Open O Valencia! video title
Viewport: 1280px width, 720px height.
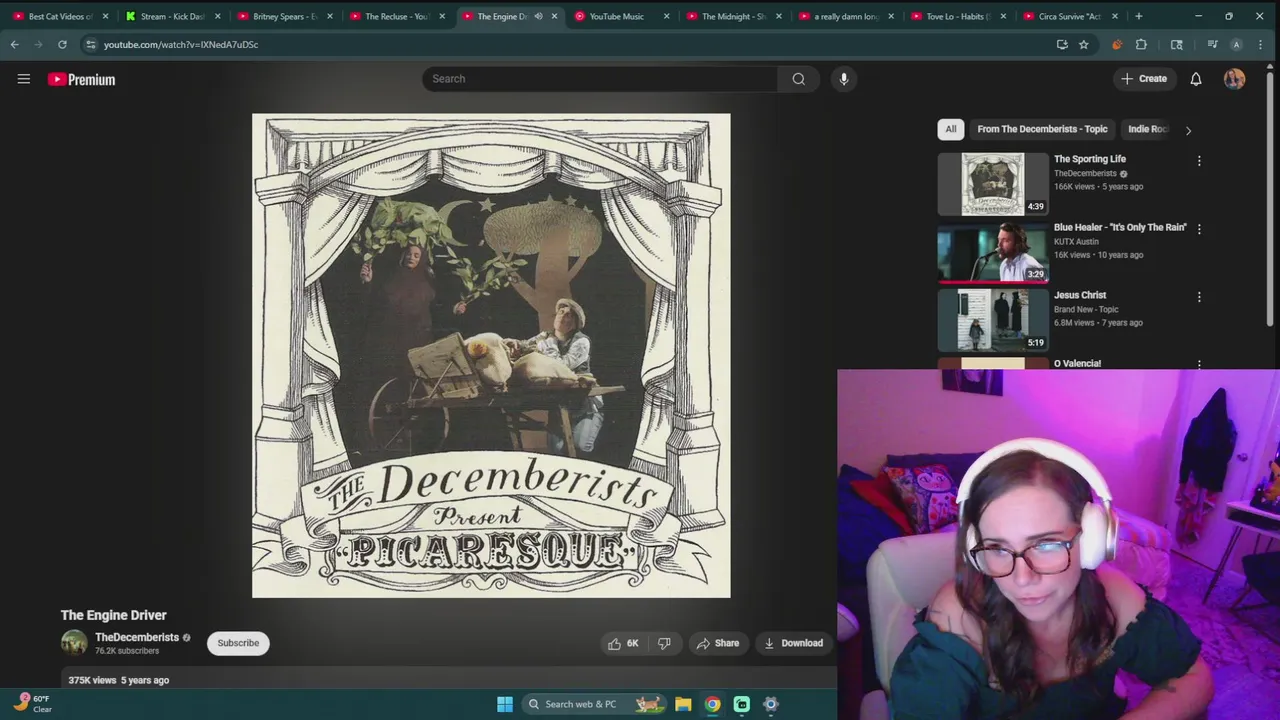click(x=1077, y=363)
